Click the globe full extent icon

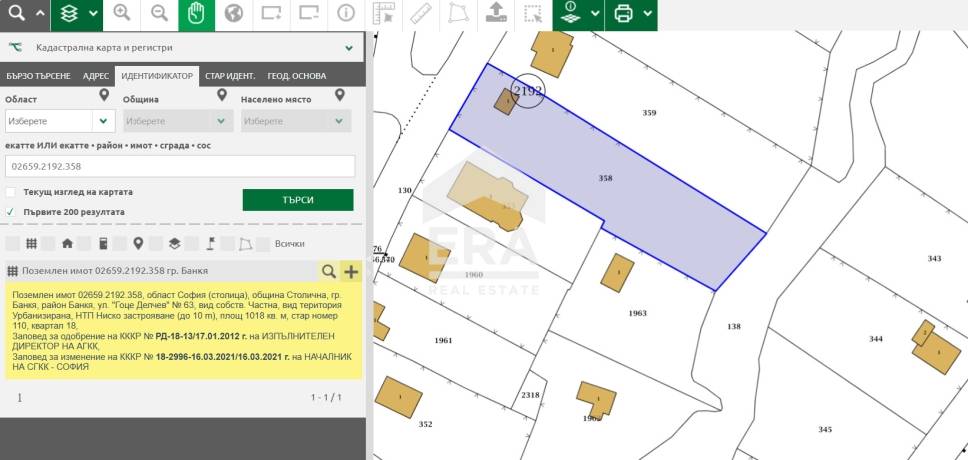pyautogui.click(x=233, y=14)
